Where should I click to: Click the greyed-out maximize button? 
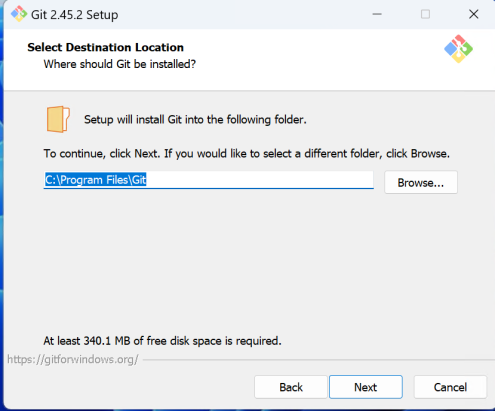(x=425, y=14)
